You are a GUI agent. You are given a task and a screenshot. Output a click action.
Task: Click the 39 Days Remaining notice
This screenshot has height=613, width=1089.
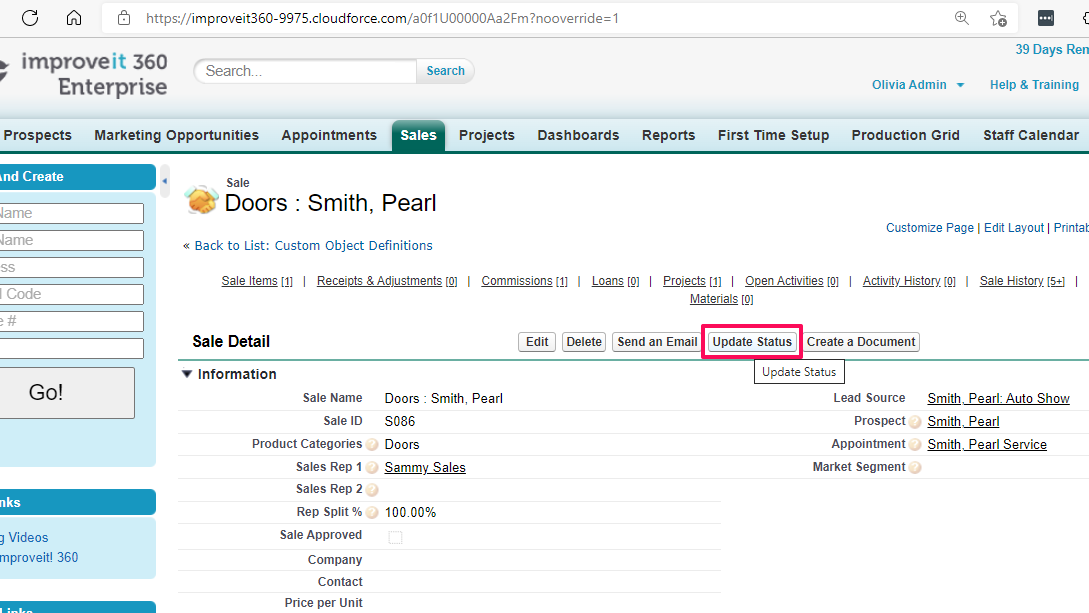point(1051,50)
